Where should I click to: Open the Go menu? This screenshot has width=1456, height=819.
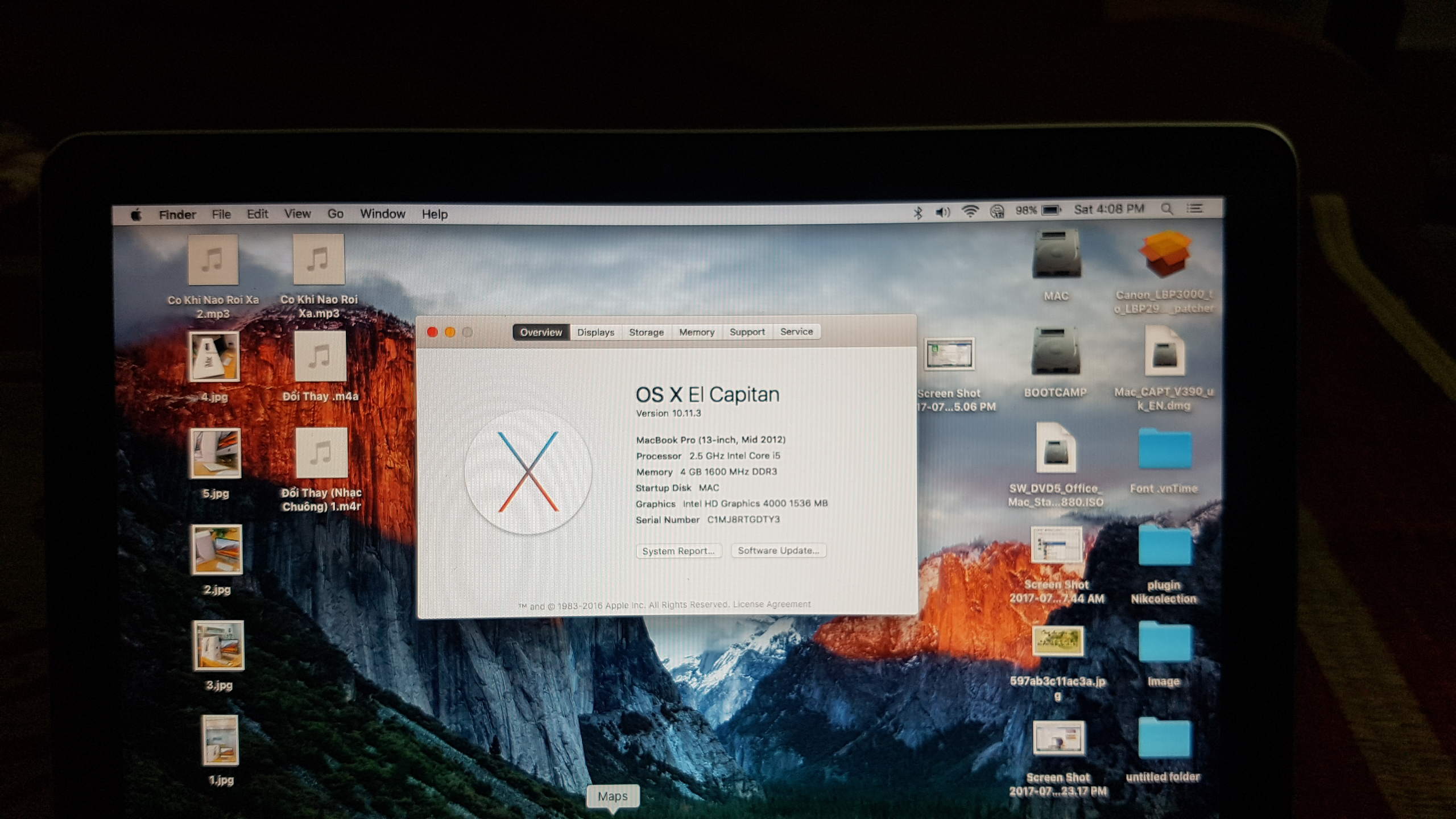(336, 214)
